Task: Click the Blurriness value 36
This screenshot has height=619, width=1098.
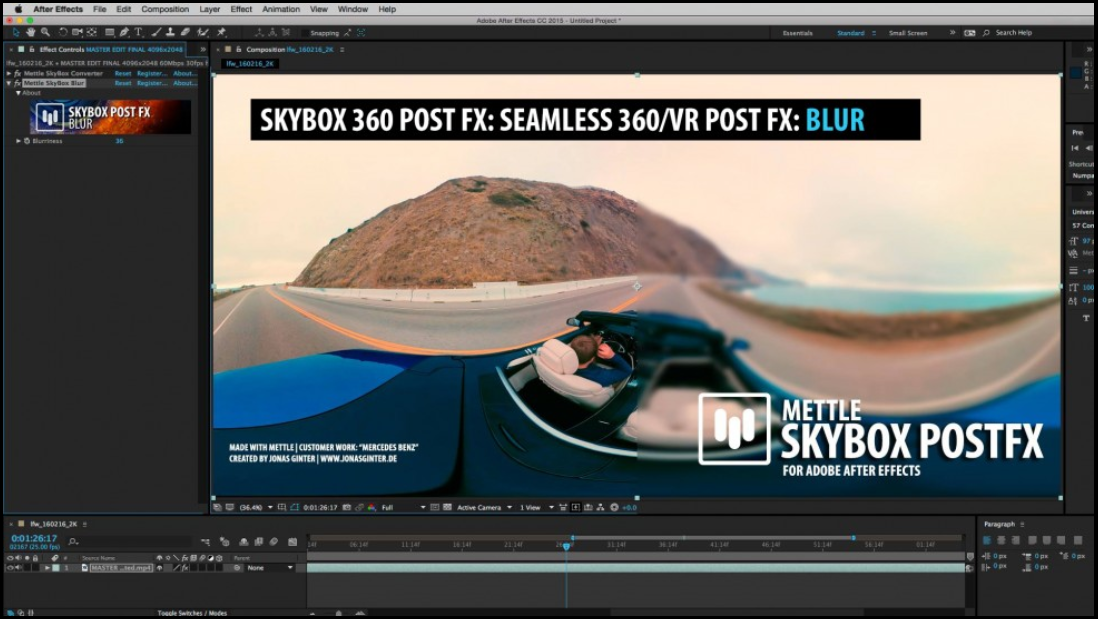Action: pos(119,141)
